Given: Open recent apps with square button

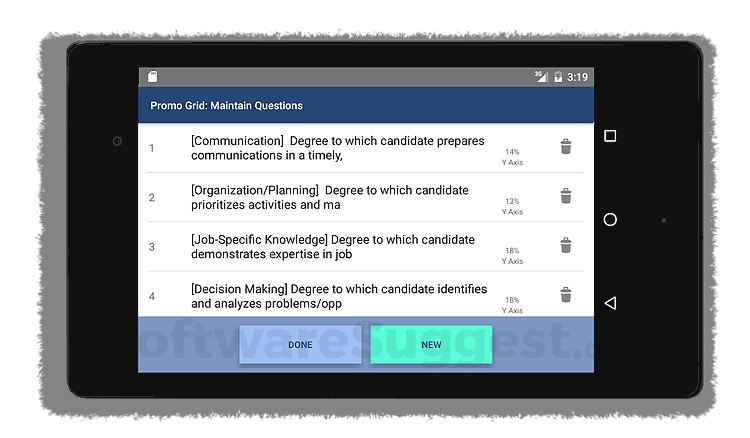Looking at the screenshot, I should click(x=610, y=136).
